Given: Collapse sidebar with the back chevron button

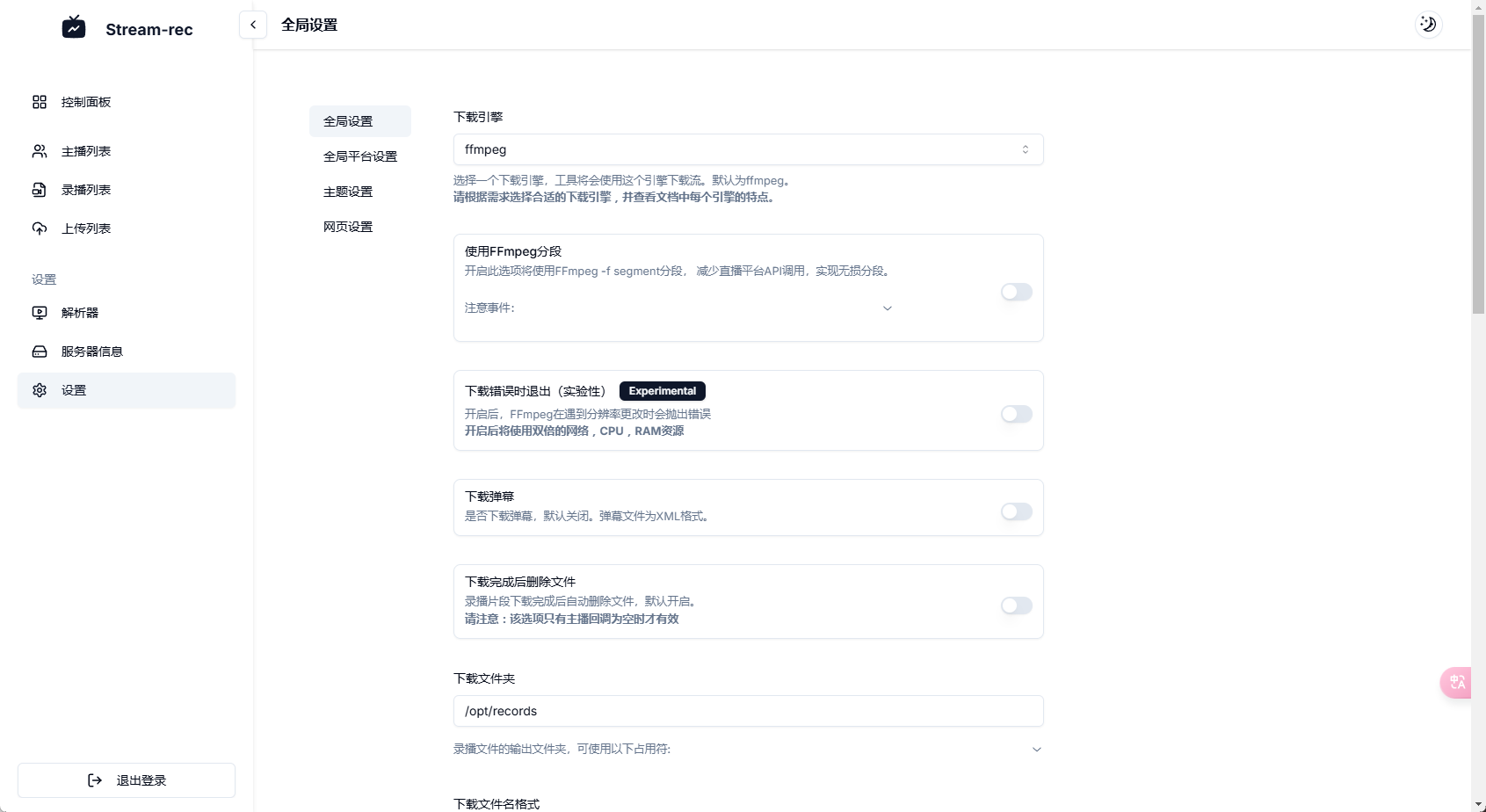Looking at the screenshot, I should coord(253,25).
